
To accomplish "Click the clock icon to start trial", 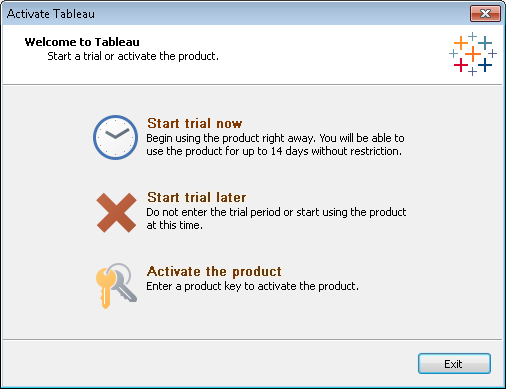I will 115,137.
